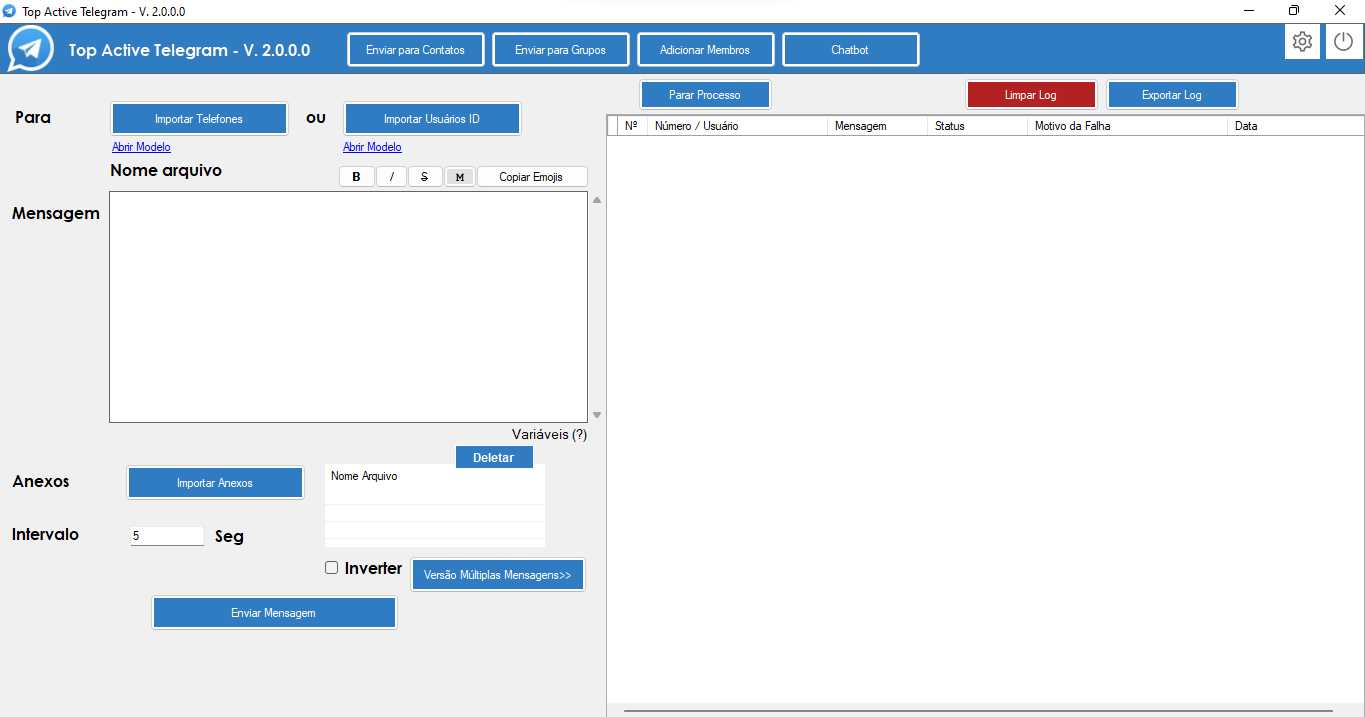
Task: Stop the process with Parar Processo
Action: pyautogui.click(x=705, y=95)
